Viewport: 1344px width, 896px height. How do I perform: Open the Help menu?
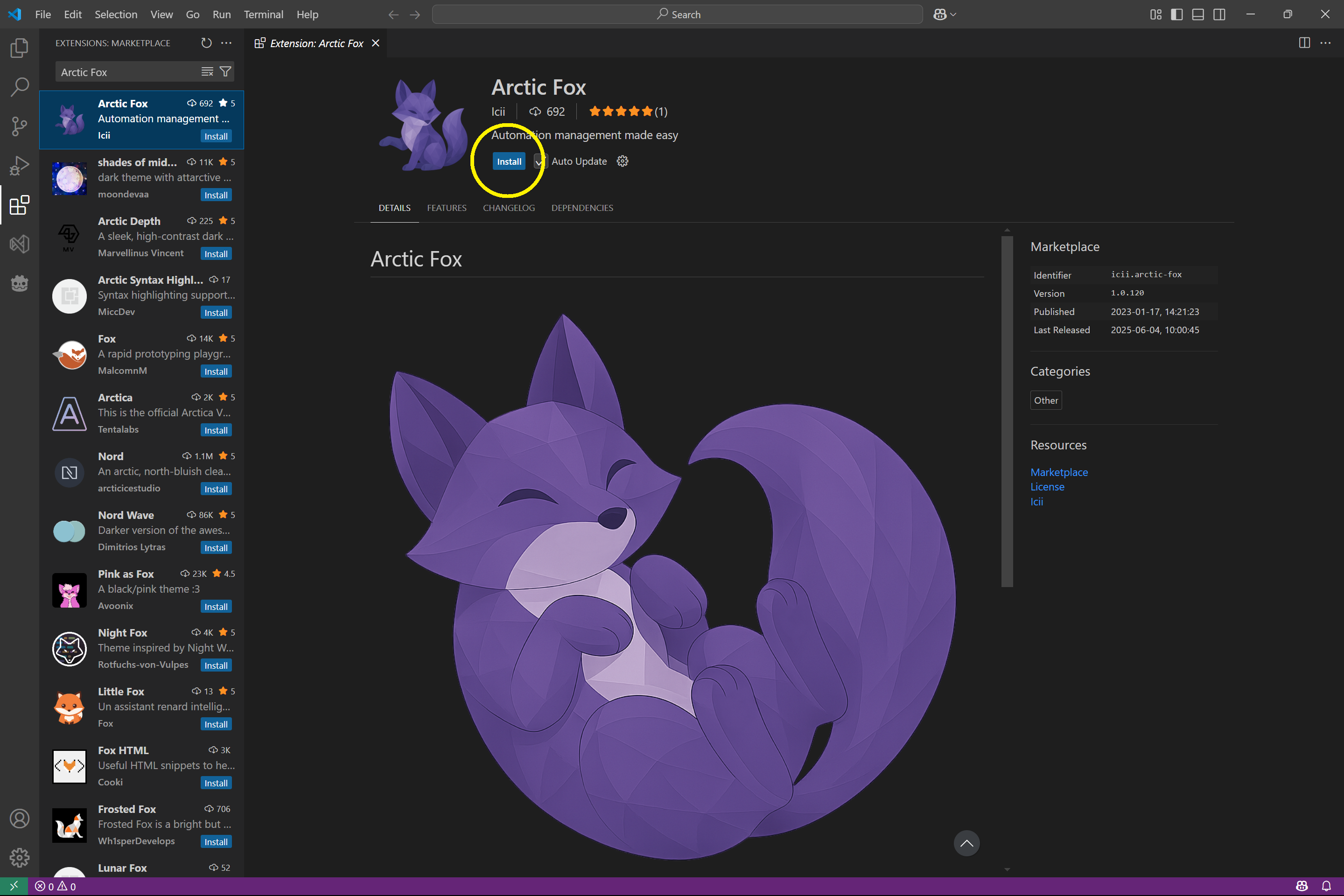(308, 14)
